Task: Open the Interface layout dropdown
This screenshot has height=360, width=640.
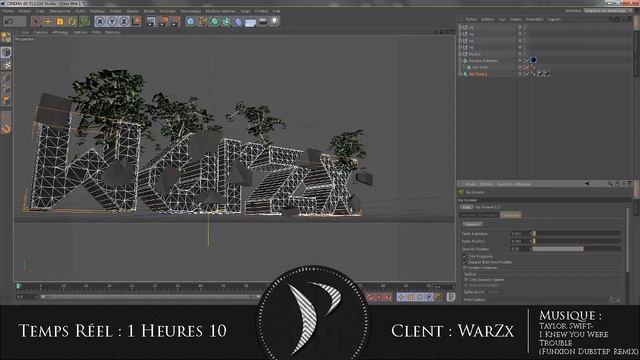Action: (x=607, y=11)
